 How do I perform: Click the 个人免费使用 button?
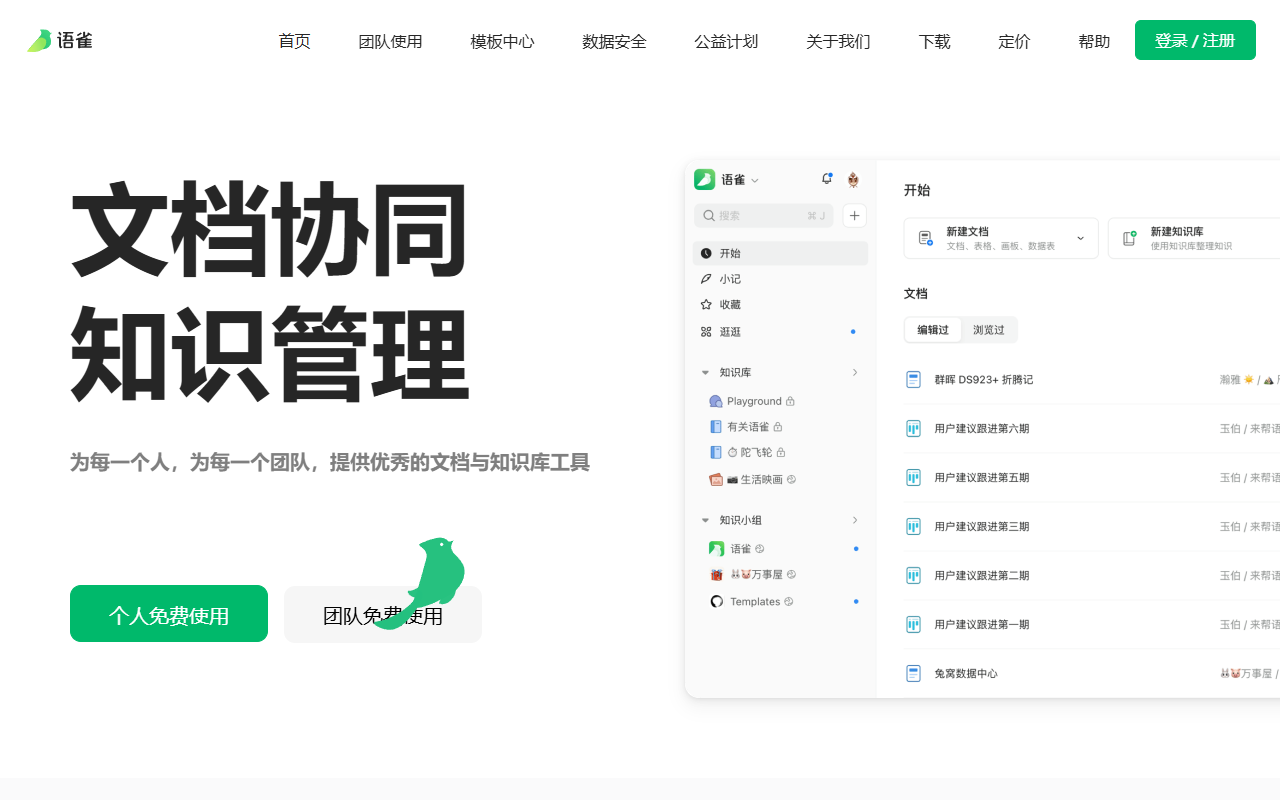(x=169, y=614)
